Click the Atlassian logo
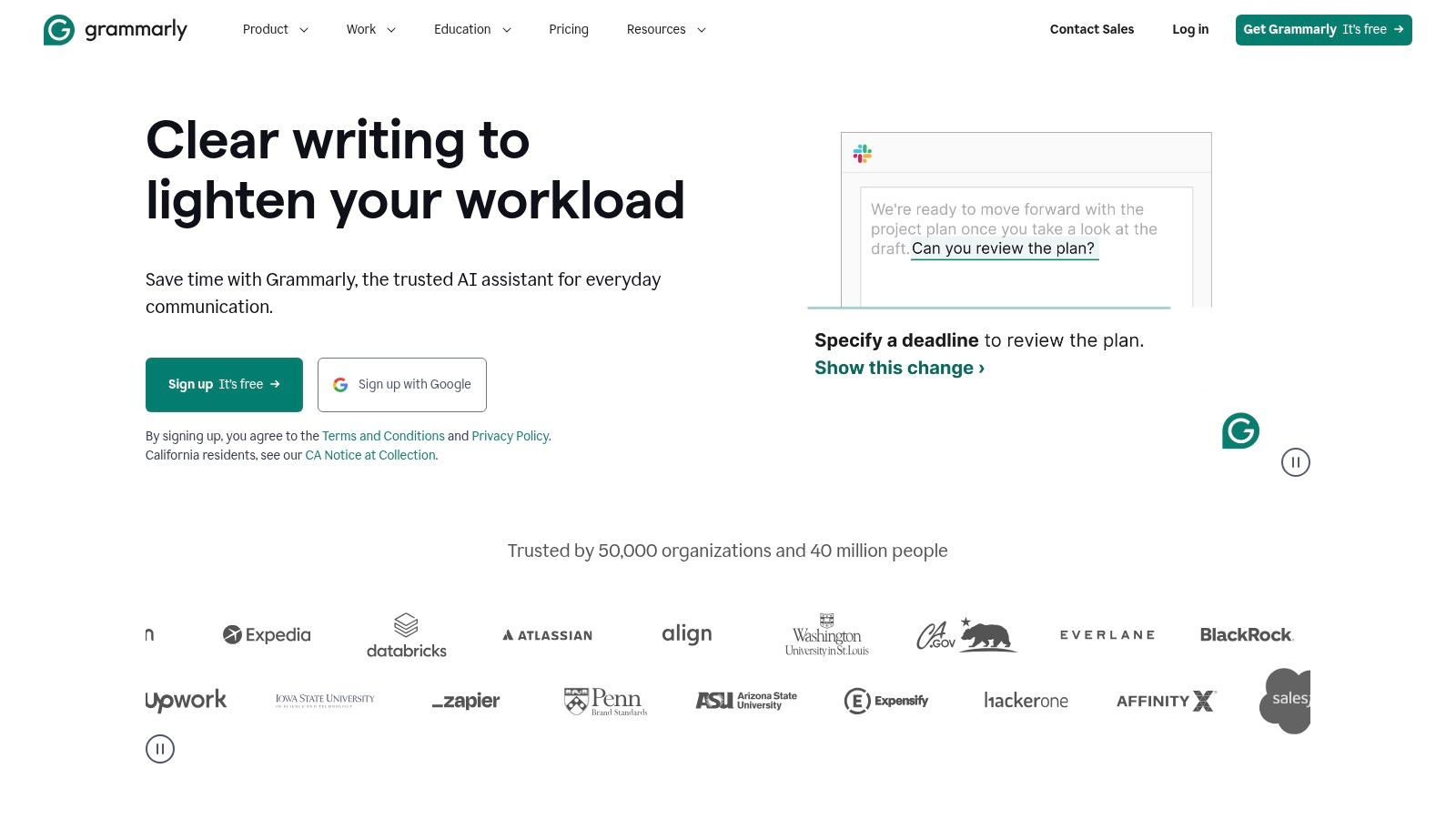Image resolution: width=1456 pixels, height=819 pixels. [x=547, y=635]
